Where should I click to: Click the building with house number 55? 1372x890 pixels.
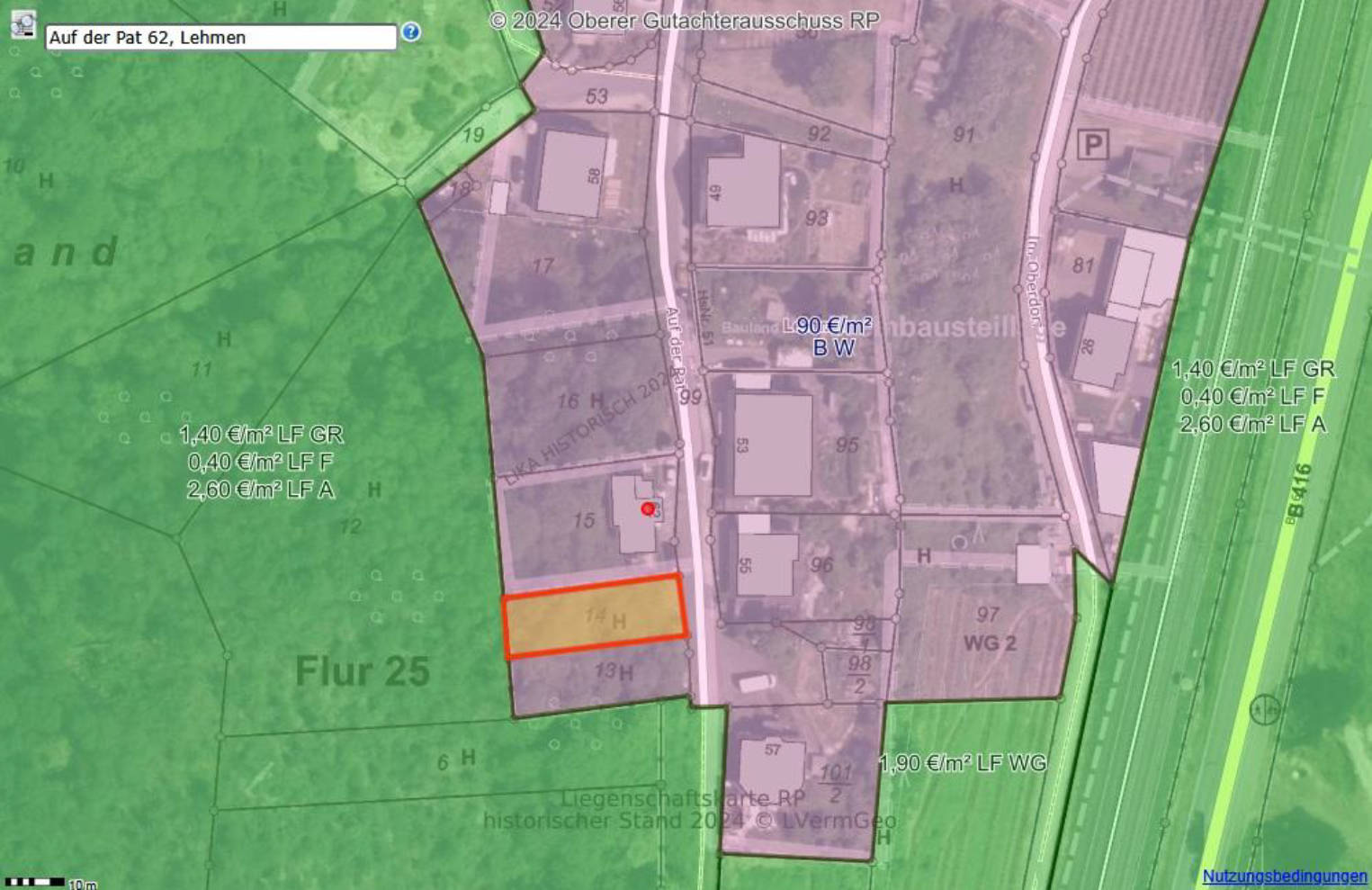(767, 564)
